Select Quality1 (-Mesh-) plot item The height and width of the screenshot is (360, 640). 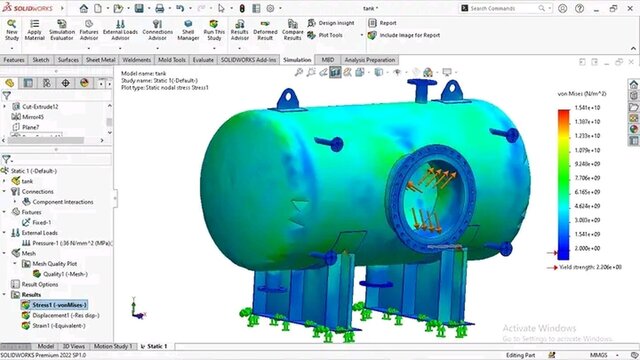click(60, 274)
